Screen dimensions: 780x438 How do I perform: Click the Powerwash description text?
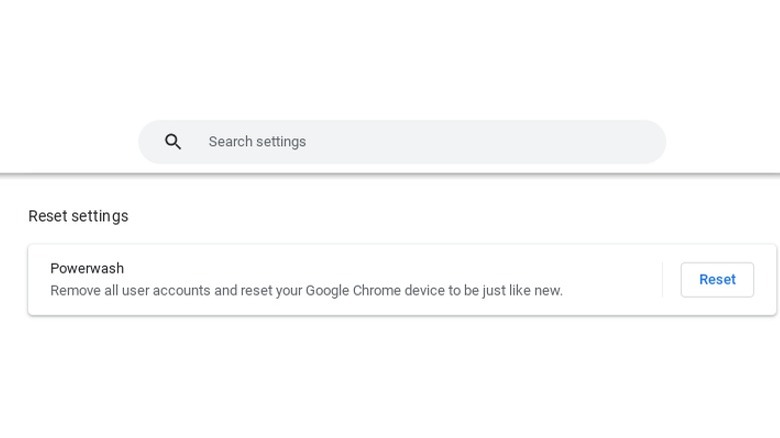(x=306, y=291)
